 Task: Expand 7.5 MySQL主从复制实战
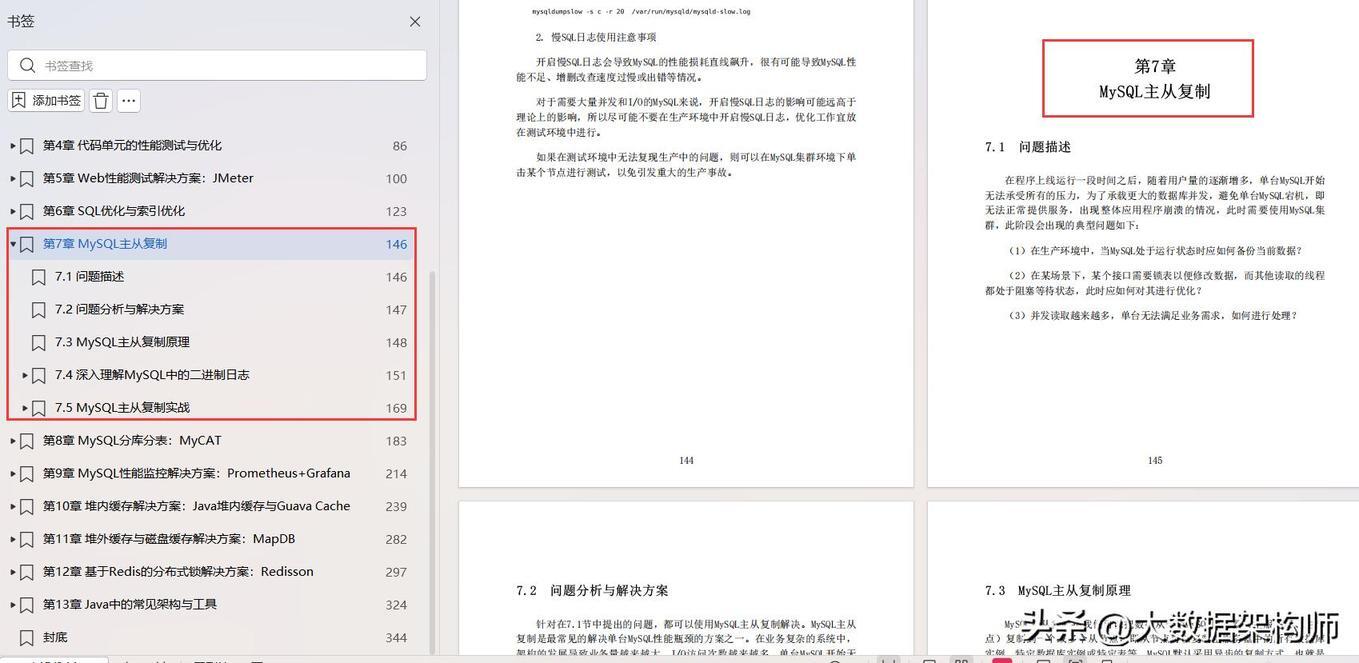click(x=25, y=408)
